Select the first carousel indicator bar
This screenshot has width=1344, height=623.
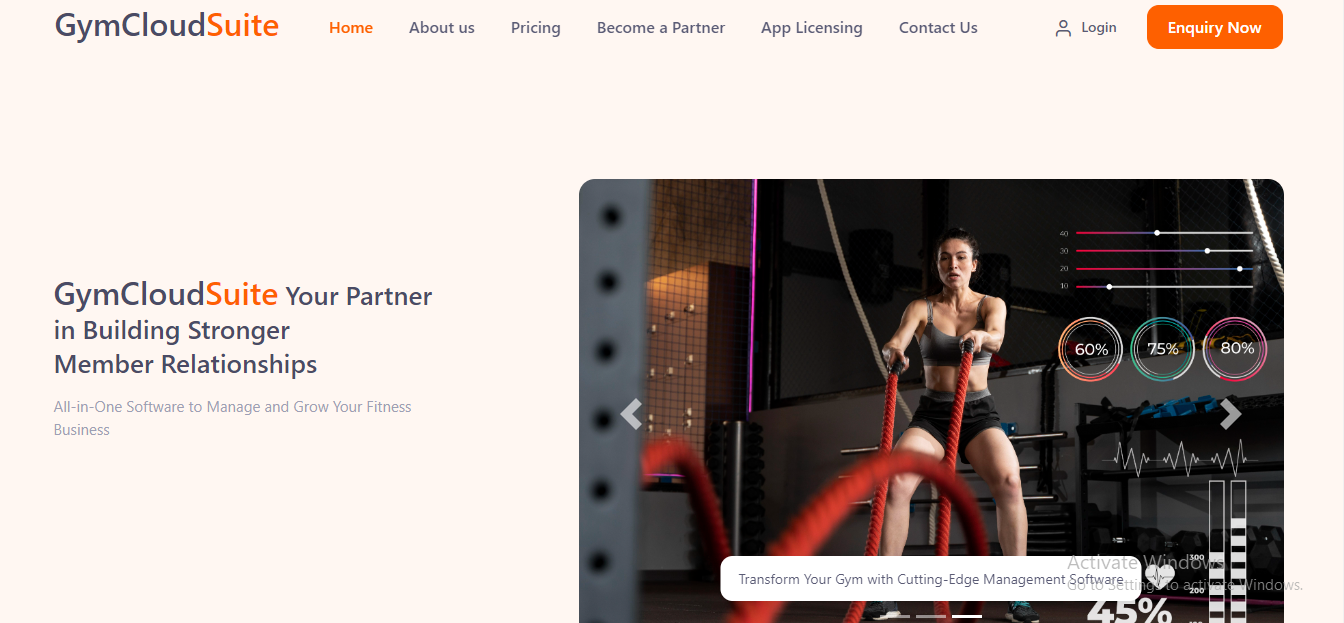tap(895, 616)
